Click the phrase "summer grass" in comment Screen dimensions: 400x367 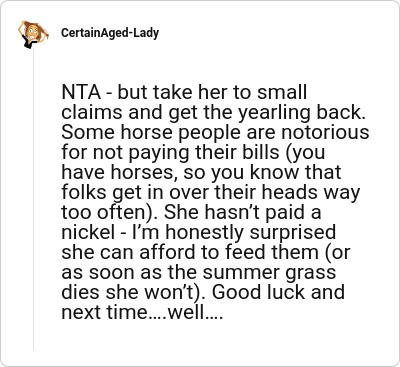[x=269, y=273]
